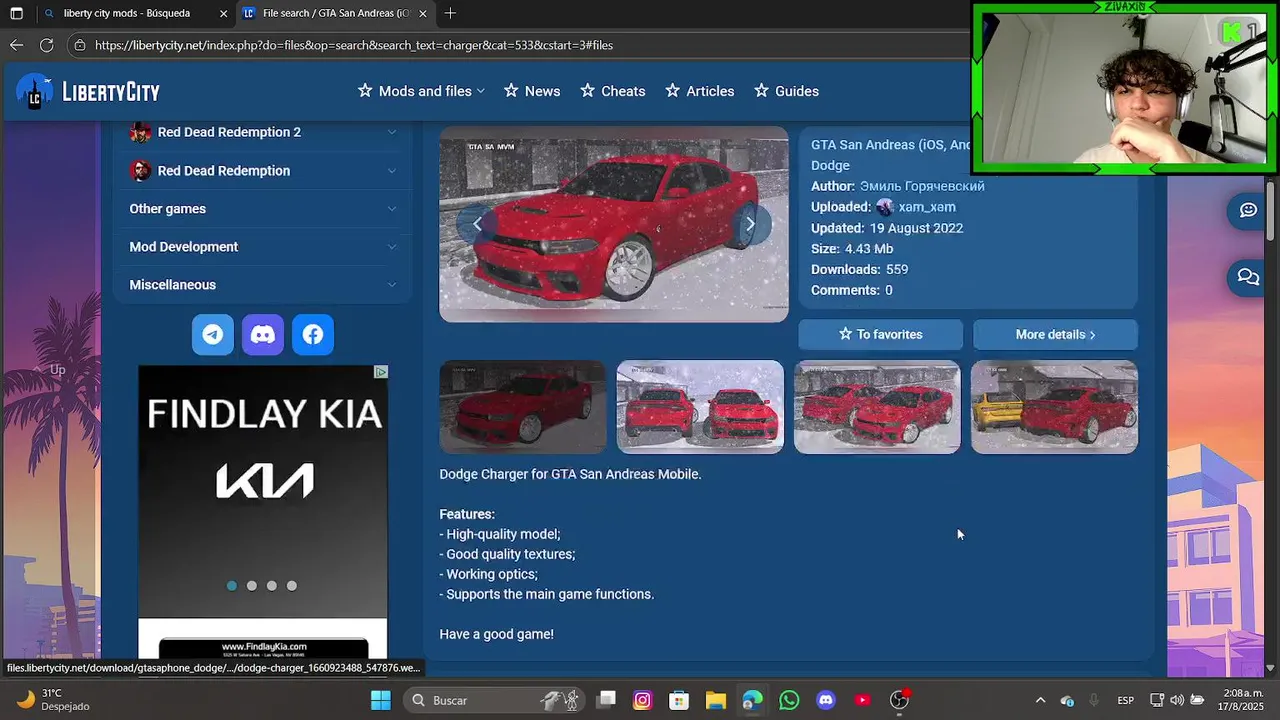Show next image in the car slideshow
The width and height of the screenshot is (1280, 720).
(x=750, y=224)
